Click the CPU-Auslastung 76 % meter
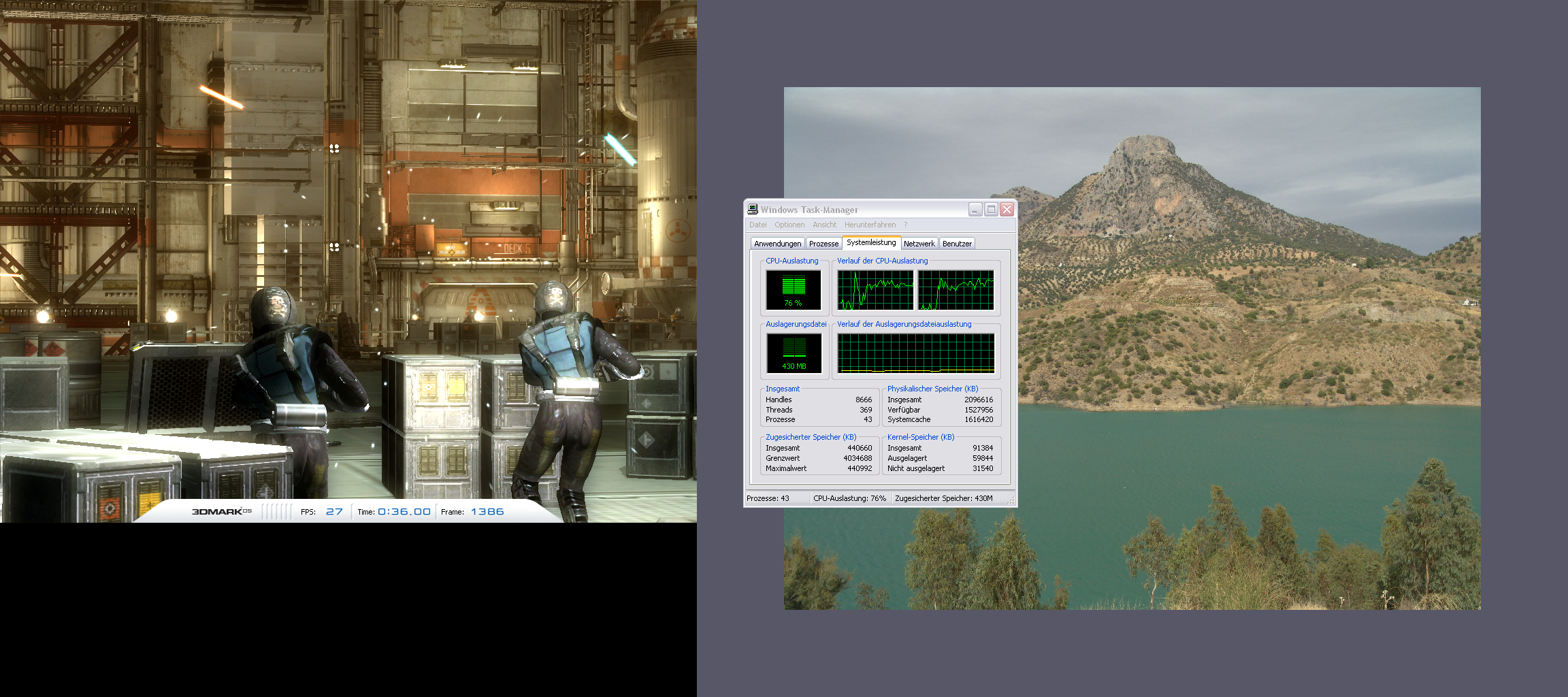The width and height of the screenshot is (1568, 697). (794, 290)
